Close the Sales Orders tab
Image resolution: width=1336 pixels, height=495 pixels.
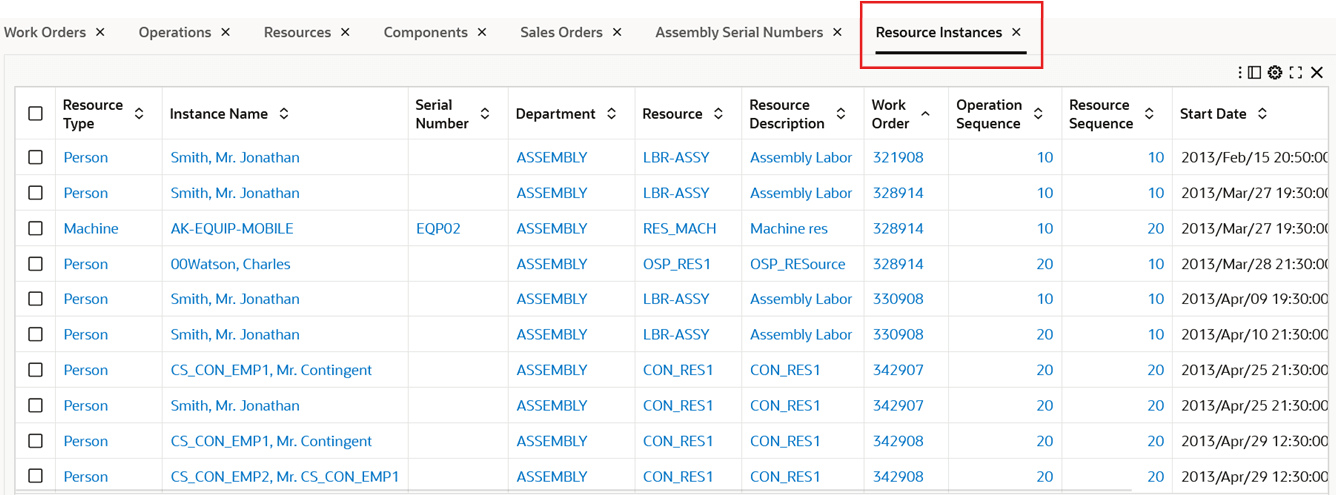[617, 32]
